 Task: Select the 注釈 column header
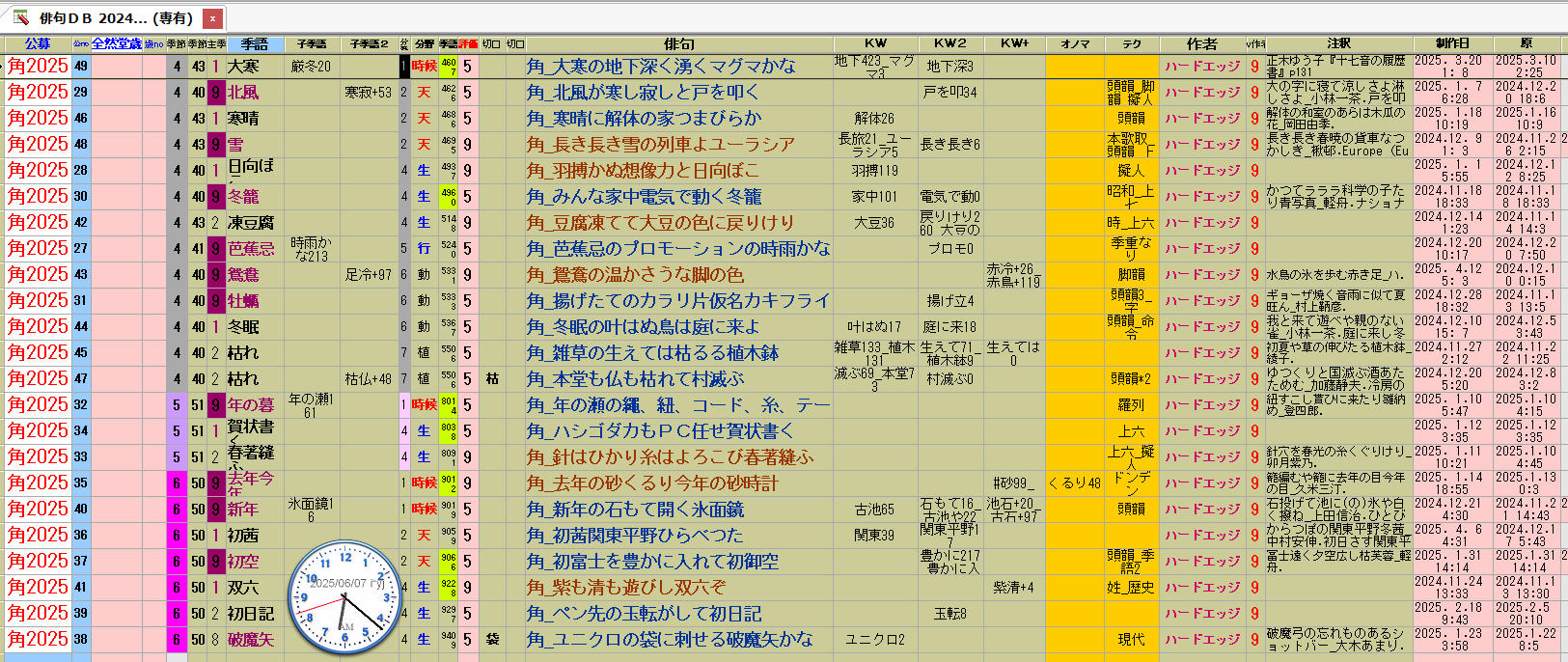[1338, 43]
